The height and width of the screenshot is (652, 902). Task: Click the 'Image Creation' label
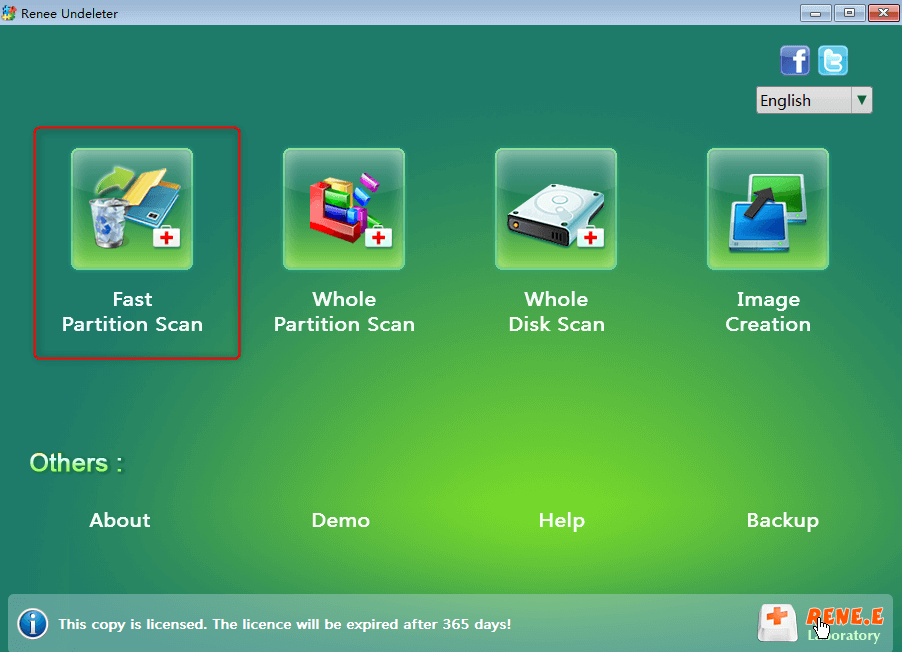[x=768, y=312]
